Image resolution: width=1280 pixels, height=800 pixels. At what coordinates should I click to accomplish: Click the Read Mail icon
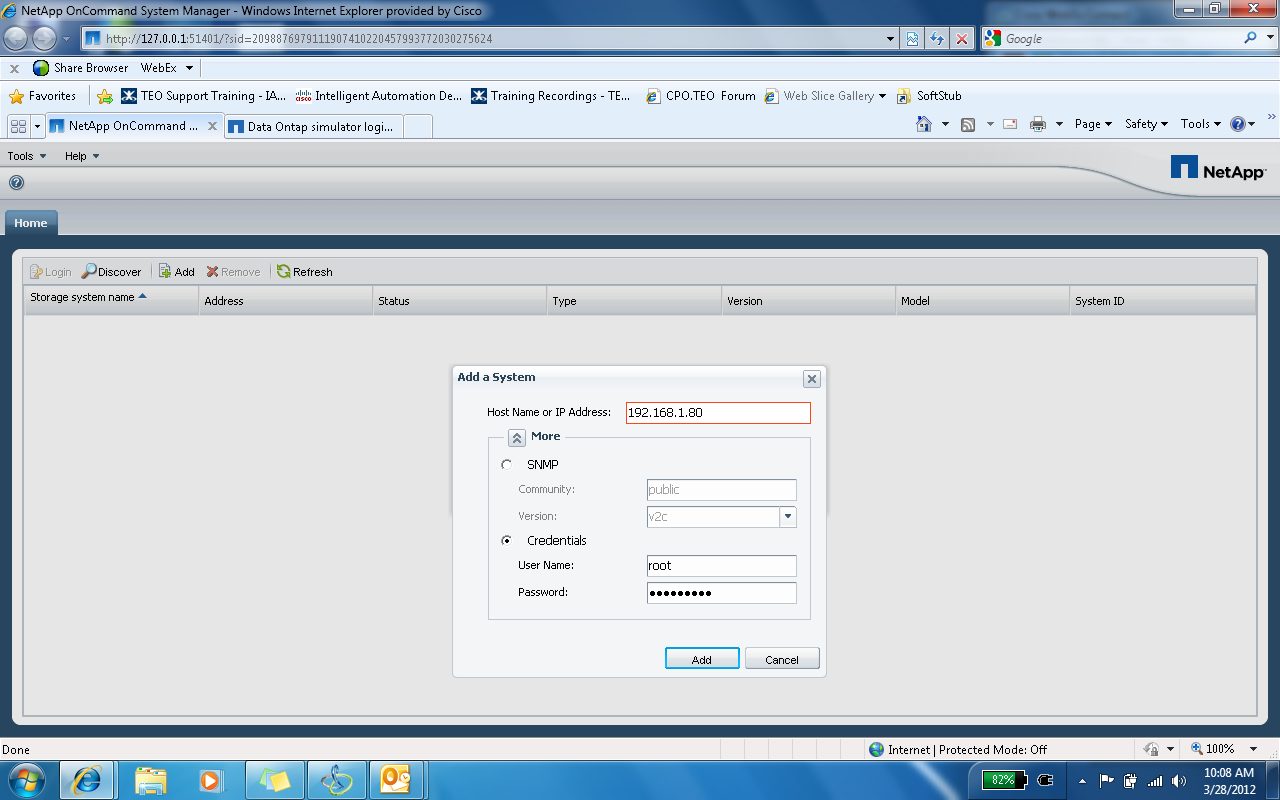(x=1010, y=124)
